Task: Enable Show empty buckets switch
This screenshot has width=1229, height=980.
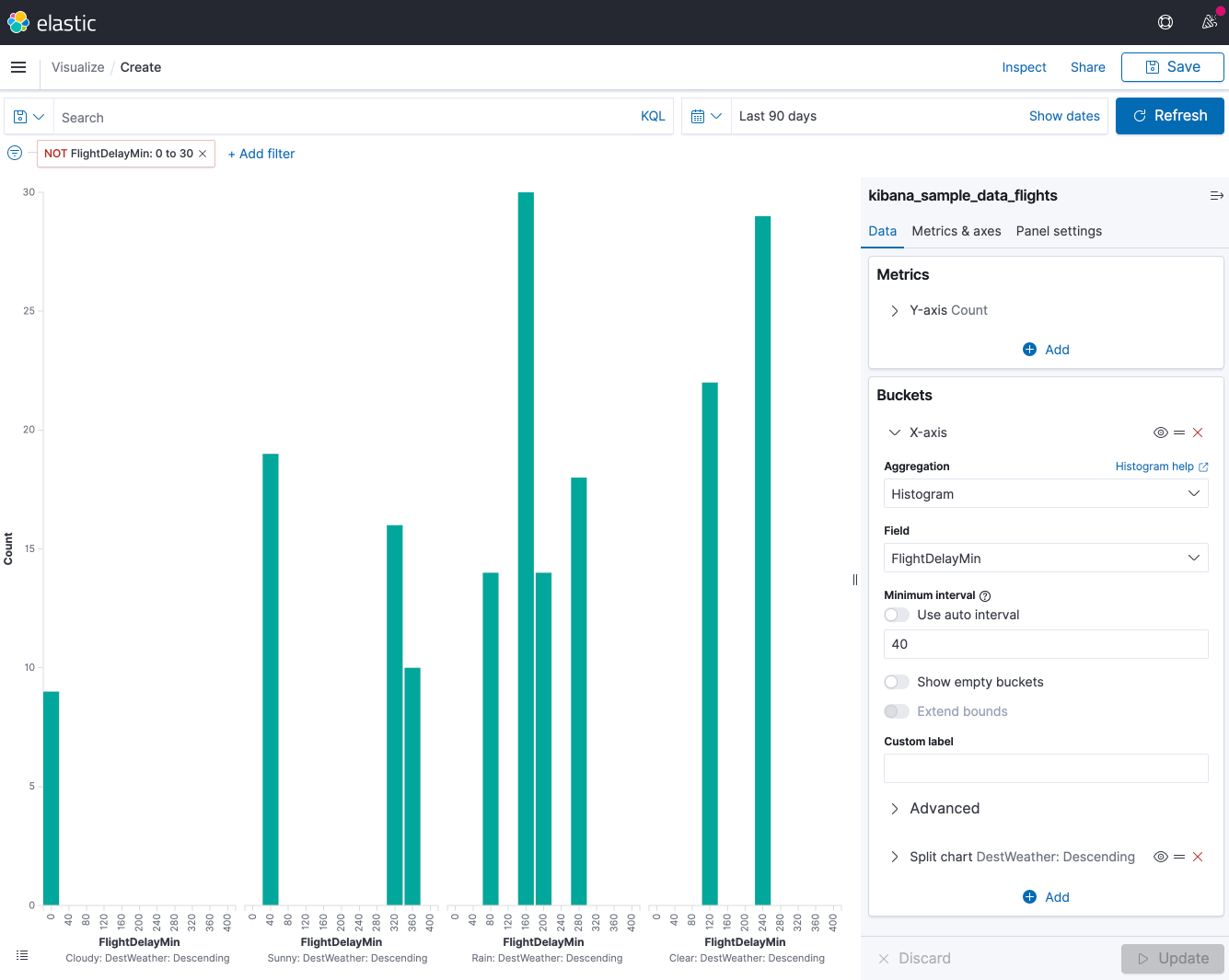Action: (x=897, y=682)
